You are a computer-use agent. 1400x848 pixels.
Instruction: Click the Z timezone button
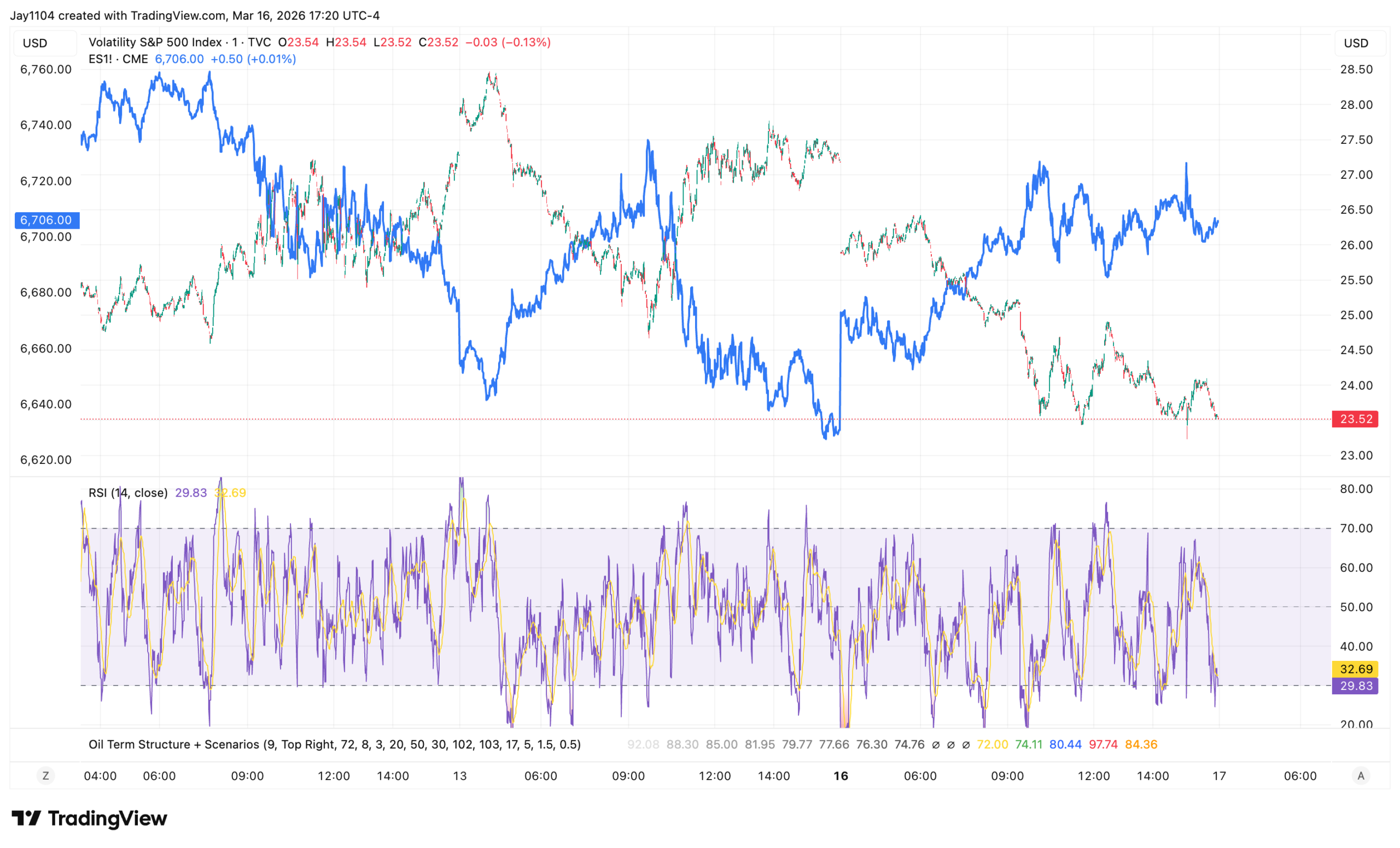[x=45, y=776]
